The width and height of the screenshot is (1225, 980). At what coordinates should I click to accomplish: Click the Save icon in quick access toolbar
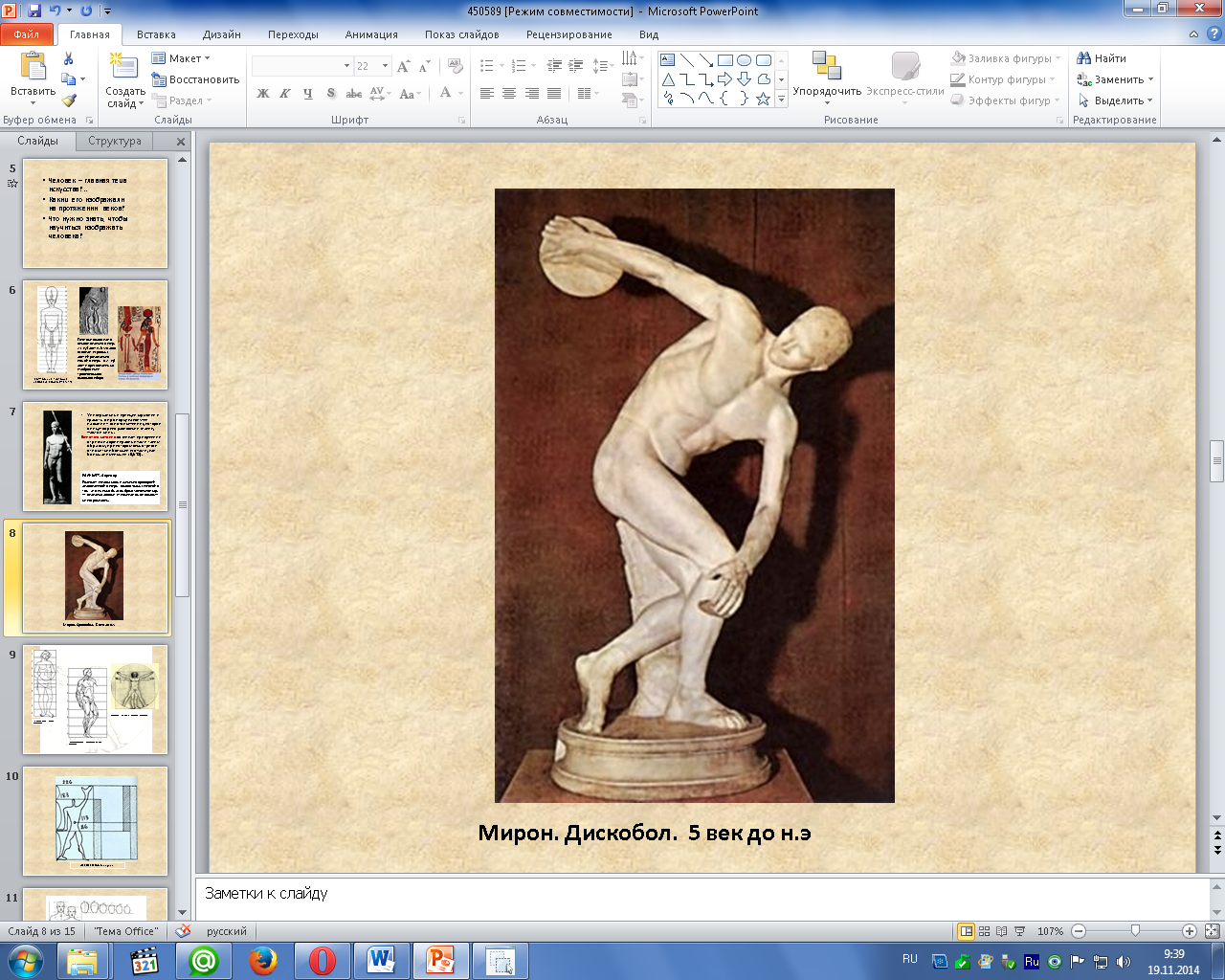(34, 11)
